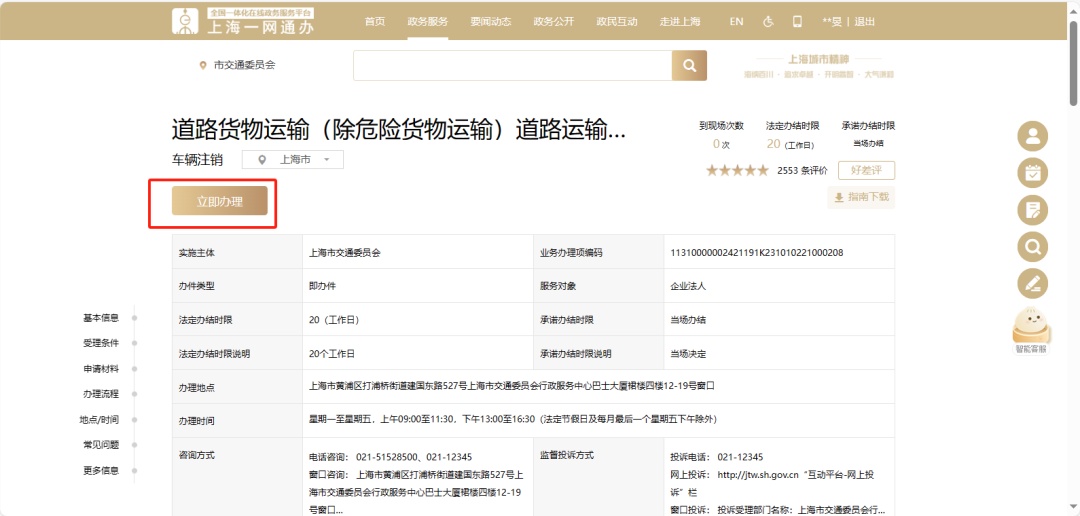
Task: Click the 退出 logout link
Action: [865, 21]
